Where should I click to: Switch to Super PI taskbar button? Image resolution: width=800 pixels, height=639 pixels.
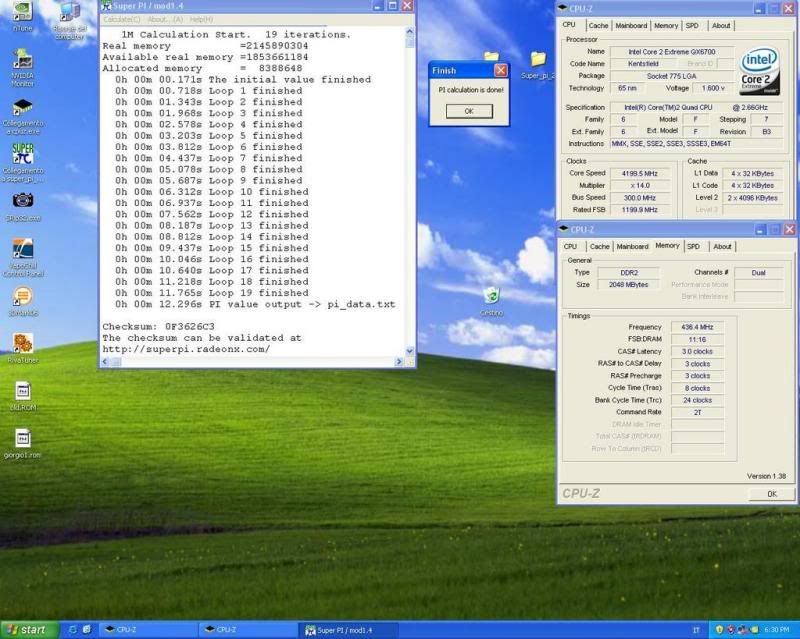point(347,630)
